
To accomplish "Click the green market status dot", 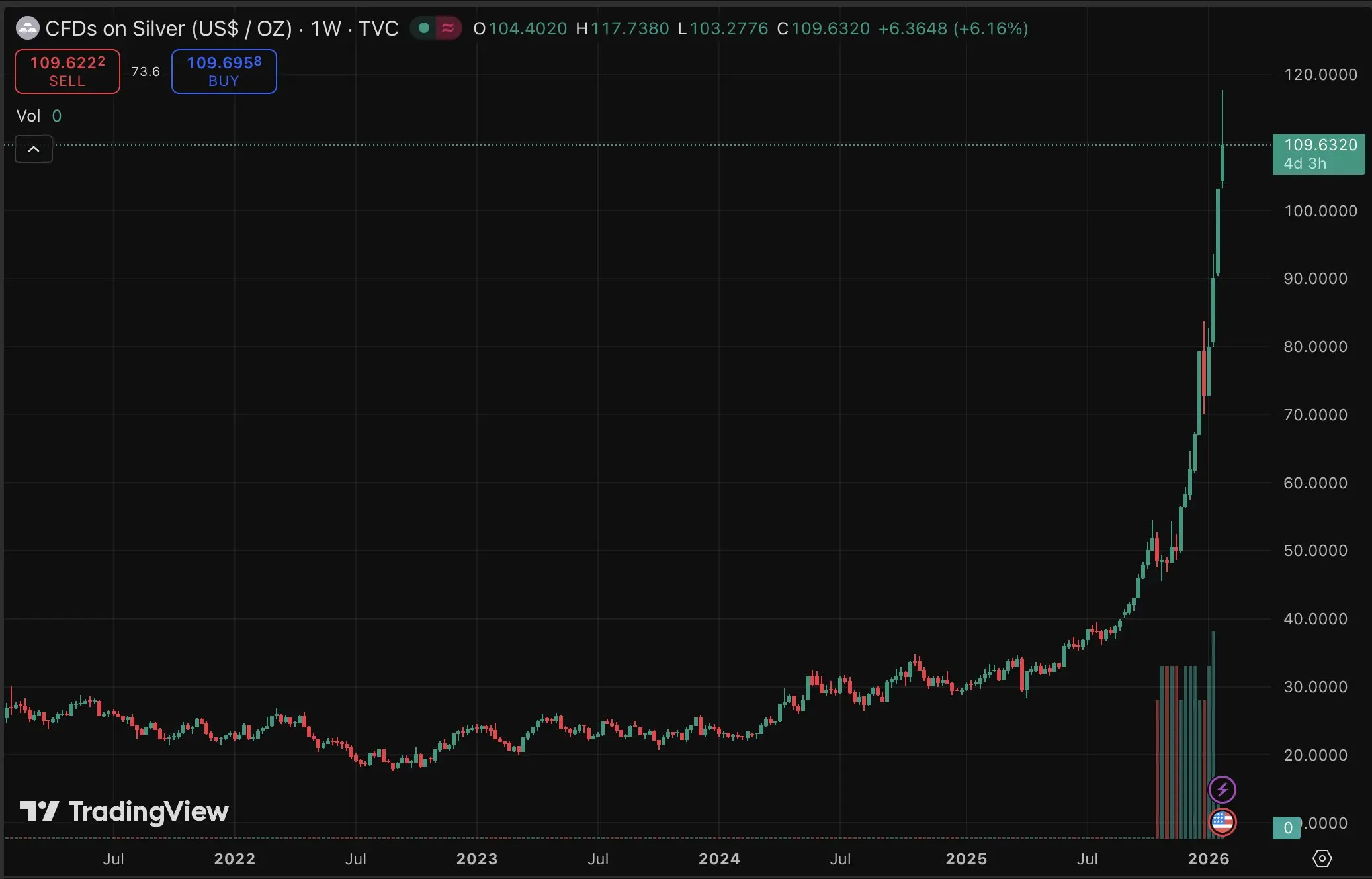I will (x=424, y=28).
